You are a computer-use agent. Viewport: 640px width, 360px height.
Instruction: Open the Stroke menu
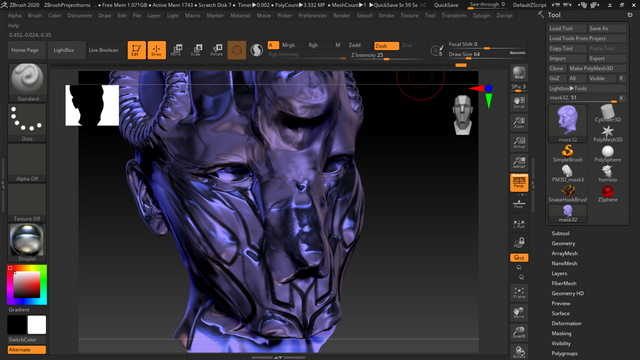(x=386, y=16)
